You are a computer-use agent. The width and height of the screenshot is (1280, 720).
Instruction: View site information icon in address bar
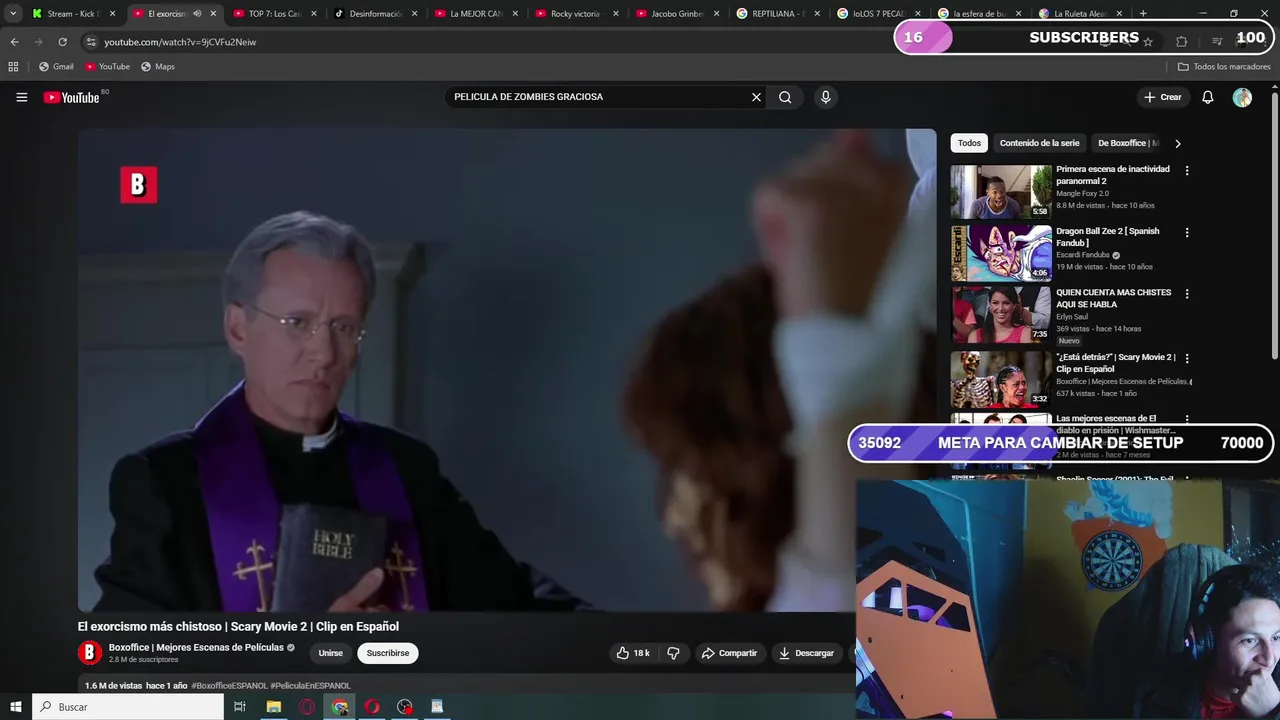click(x=91, y=42)
